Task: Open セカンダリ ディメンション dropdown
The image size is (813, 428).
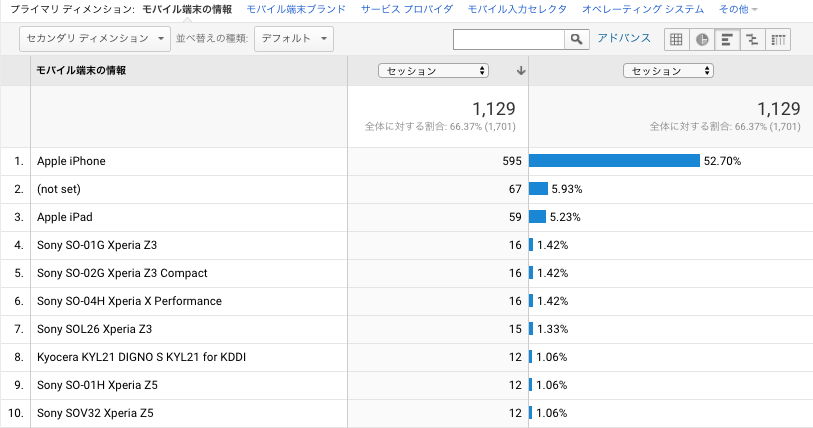Action: pos(95,39)
